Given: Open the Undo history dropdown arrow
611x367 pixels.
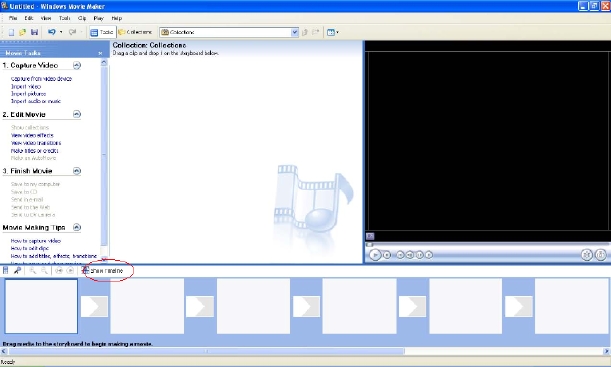Looking at the screenshot, I should click(x=61, y=32).
